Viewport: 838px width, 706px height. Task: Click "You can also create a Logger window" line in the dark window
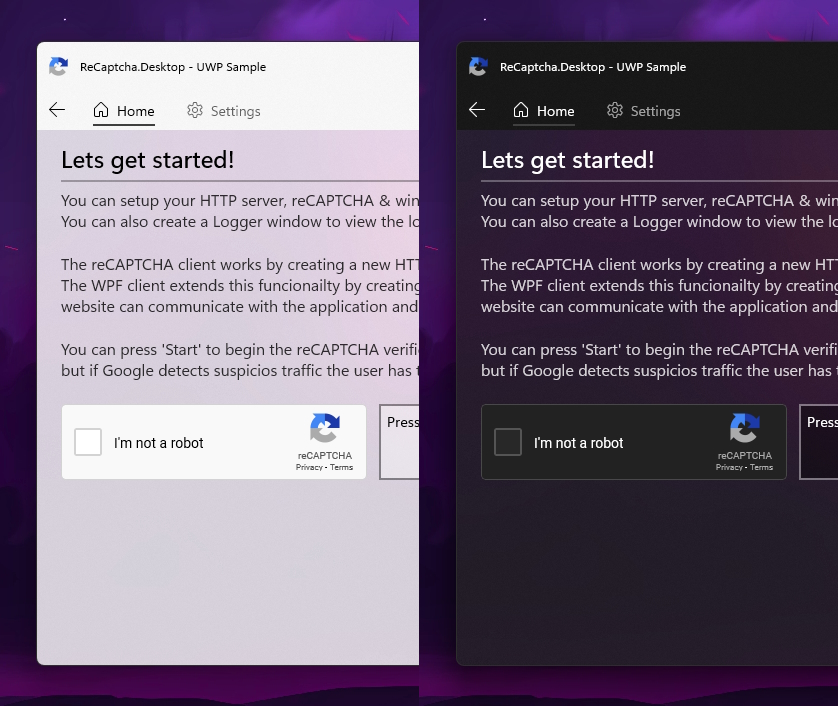click(659, 222)
